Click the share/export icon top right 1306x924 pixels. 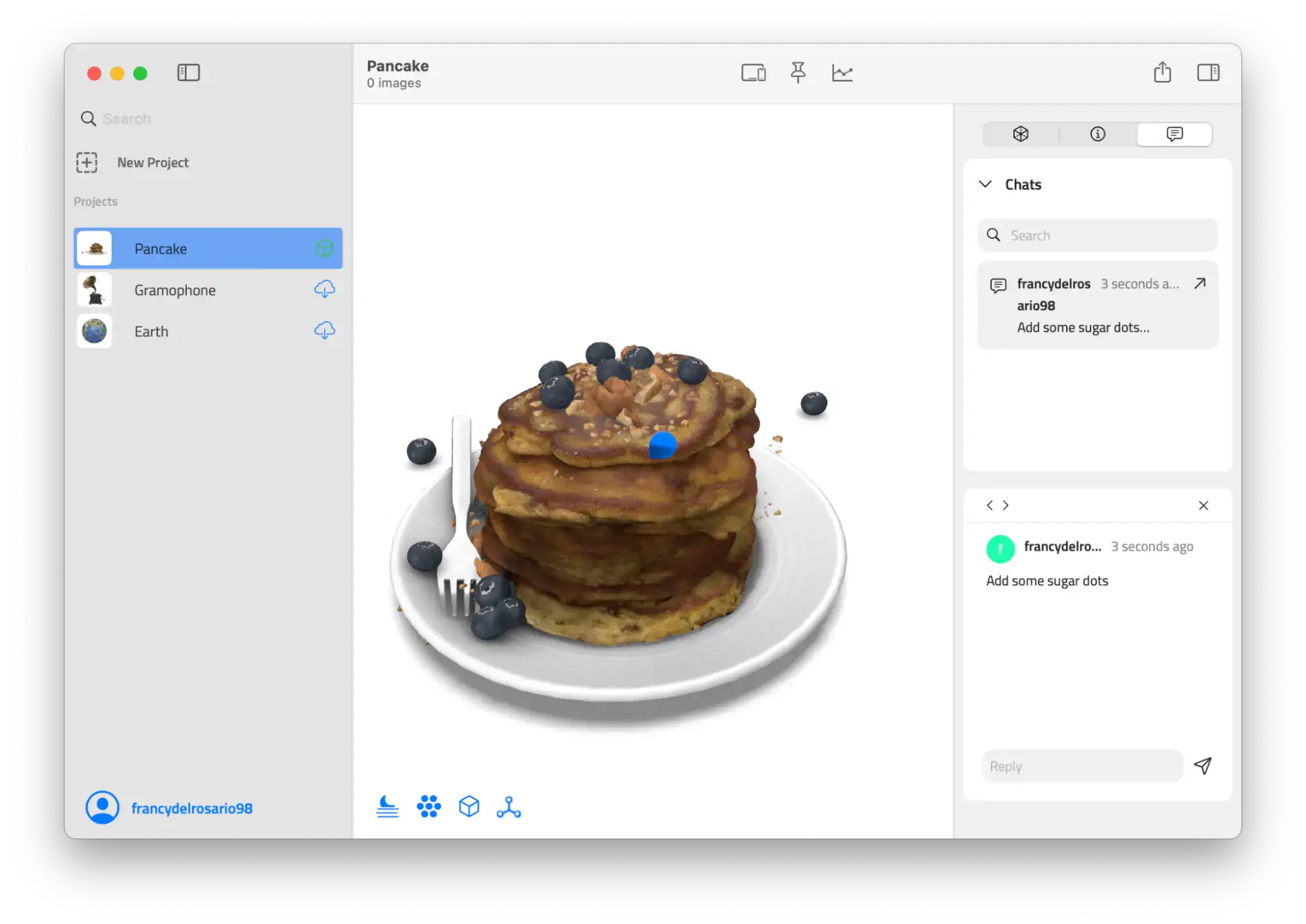click(x=1162, y=72)
